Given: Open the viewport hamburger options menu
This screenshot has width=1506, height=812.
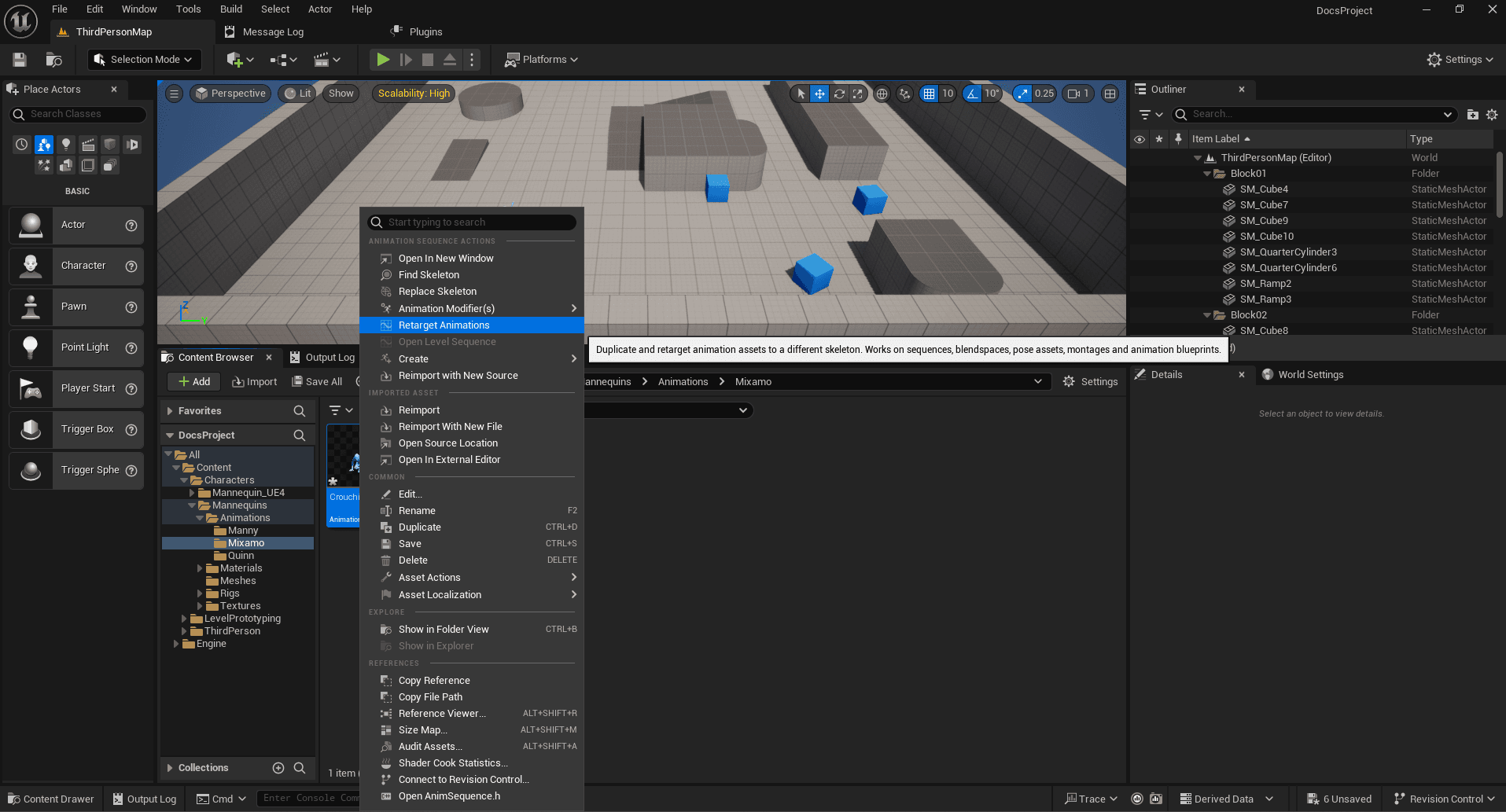Looking at the screenshot, I should coord(175,94).
